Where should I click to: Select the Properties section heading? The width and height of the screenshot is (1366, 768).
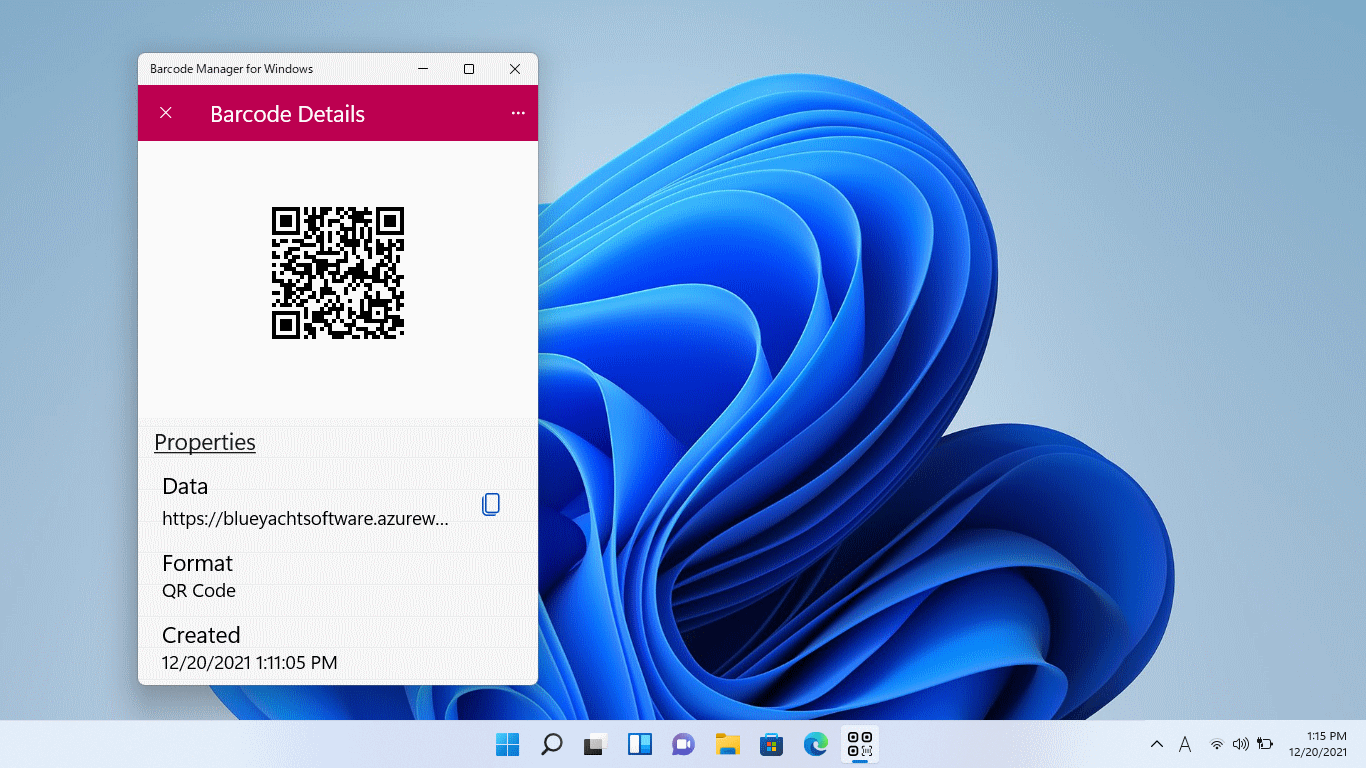click(204, 442)
